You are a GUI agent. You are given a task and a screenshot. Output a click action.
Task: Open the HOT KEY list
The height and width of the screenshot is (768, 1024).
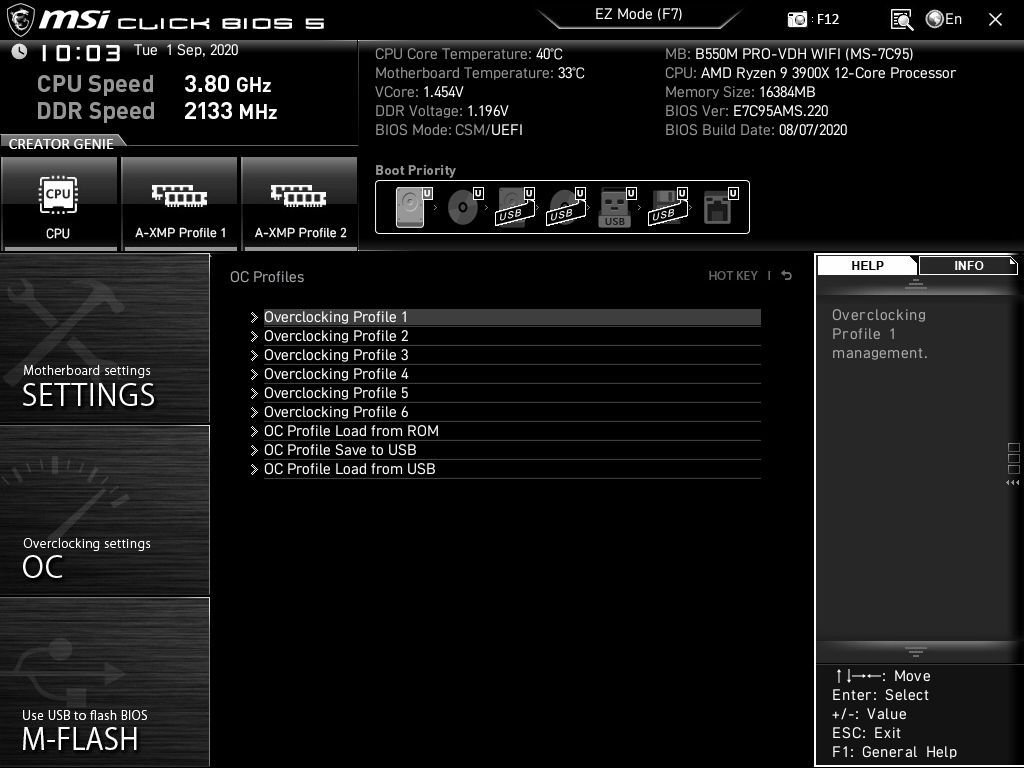pyautogui.click(x=733, y=276)
